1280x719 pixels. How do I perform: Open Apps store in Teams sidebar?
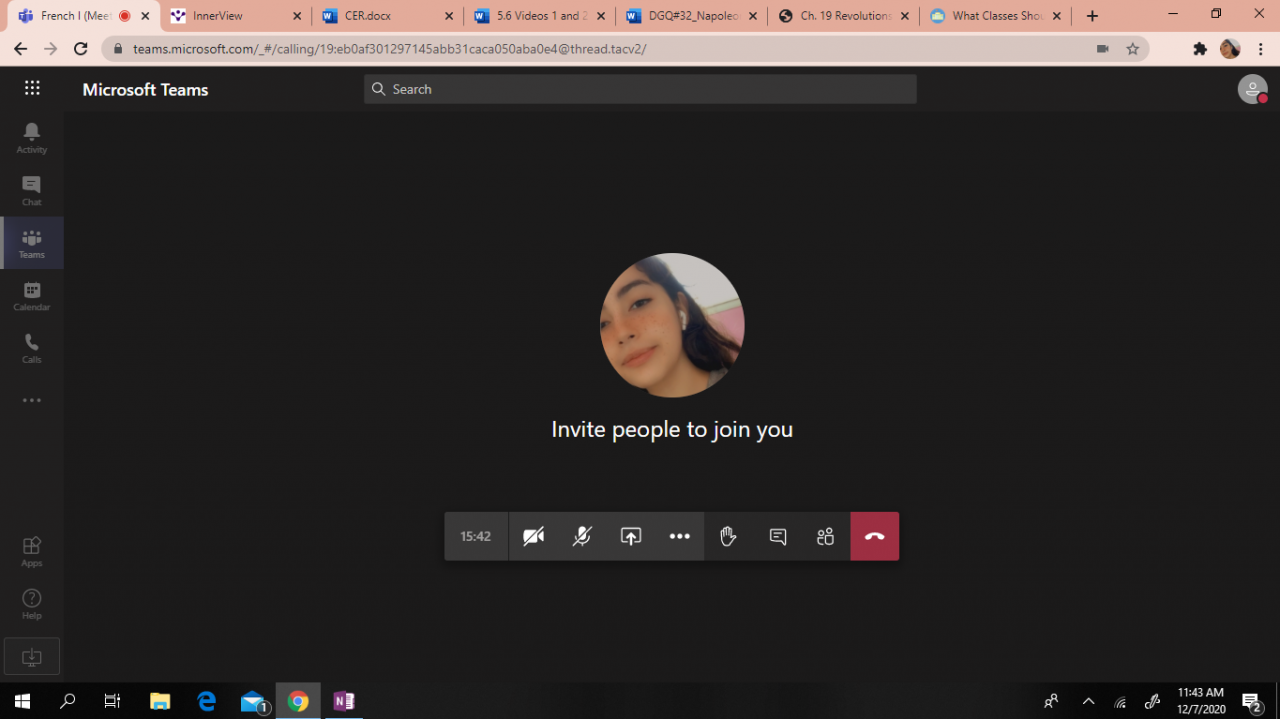[32, 551]
